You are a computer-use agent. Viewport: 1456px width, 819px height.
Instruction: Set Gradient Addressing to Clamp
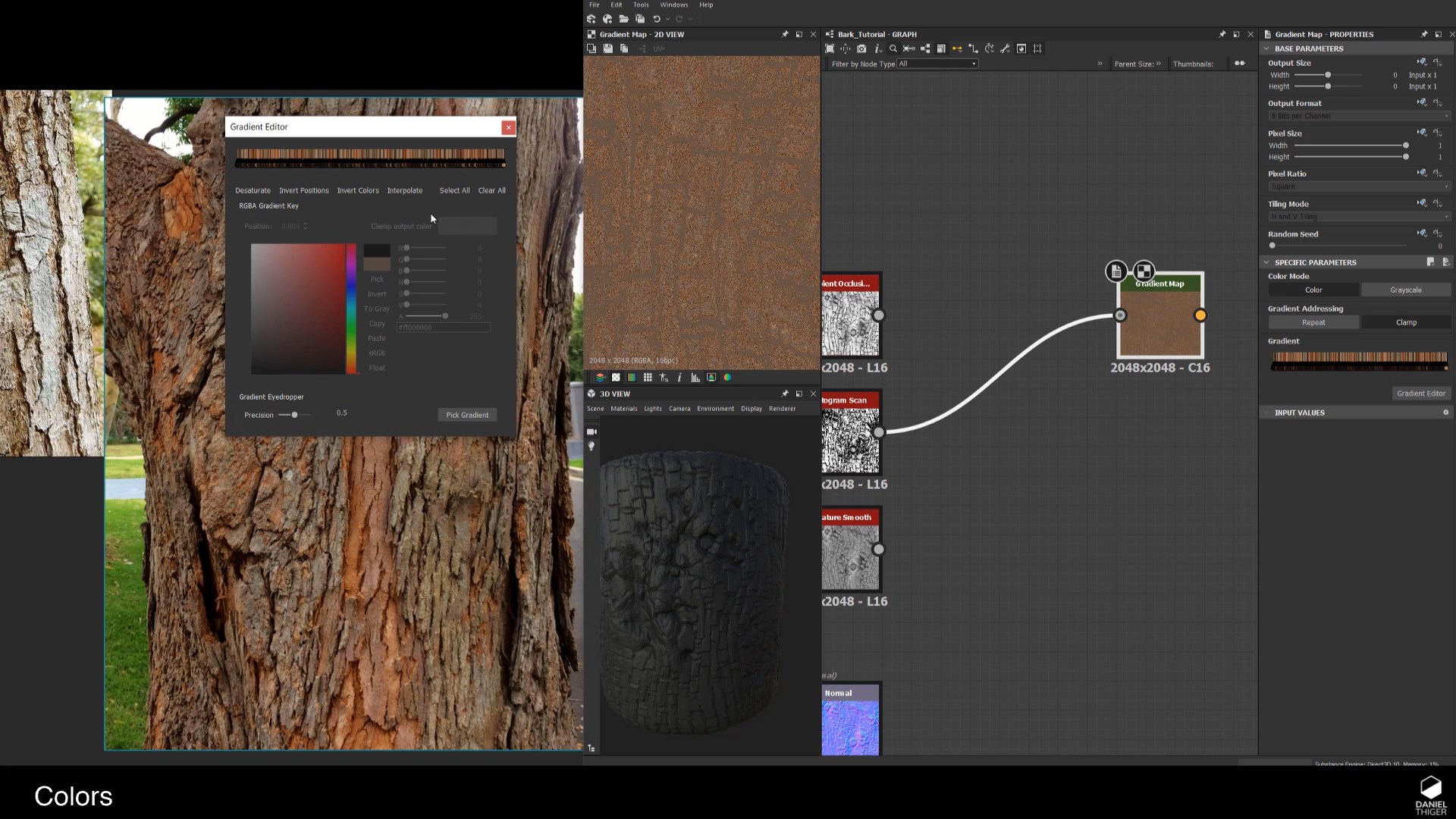tap(1406, 322)
